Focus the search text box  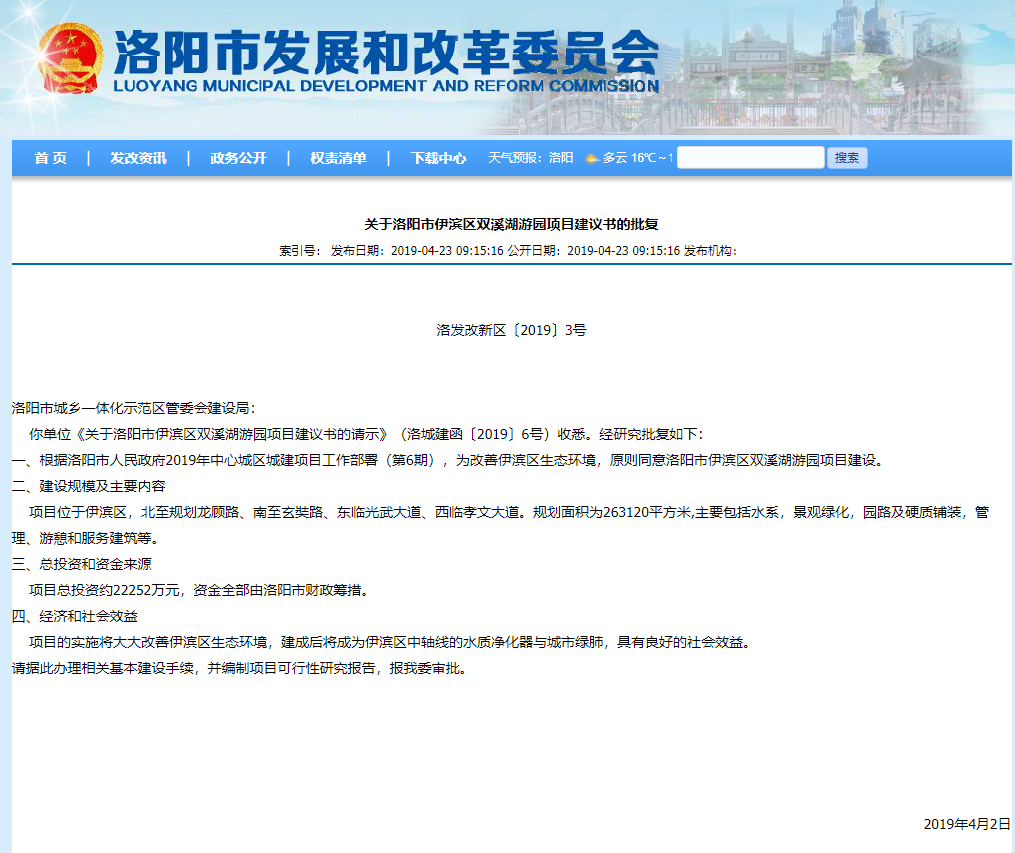(750, 158)
